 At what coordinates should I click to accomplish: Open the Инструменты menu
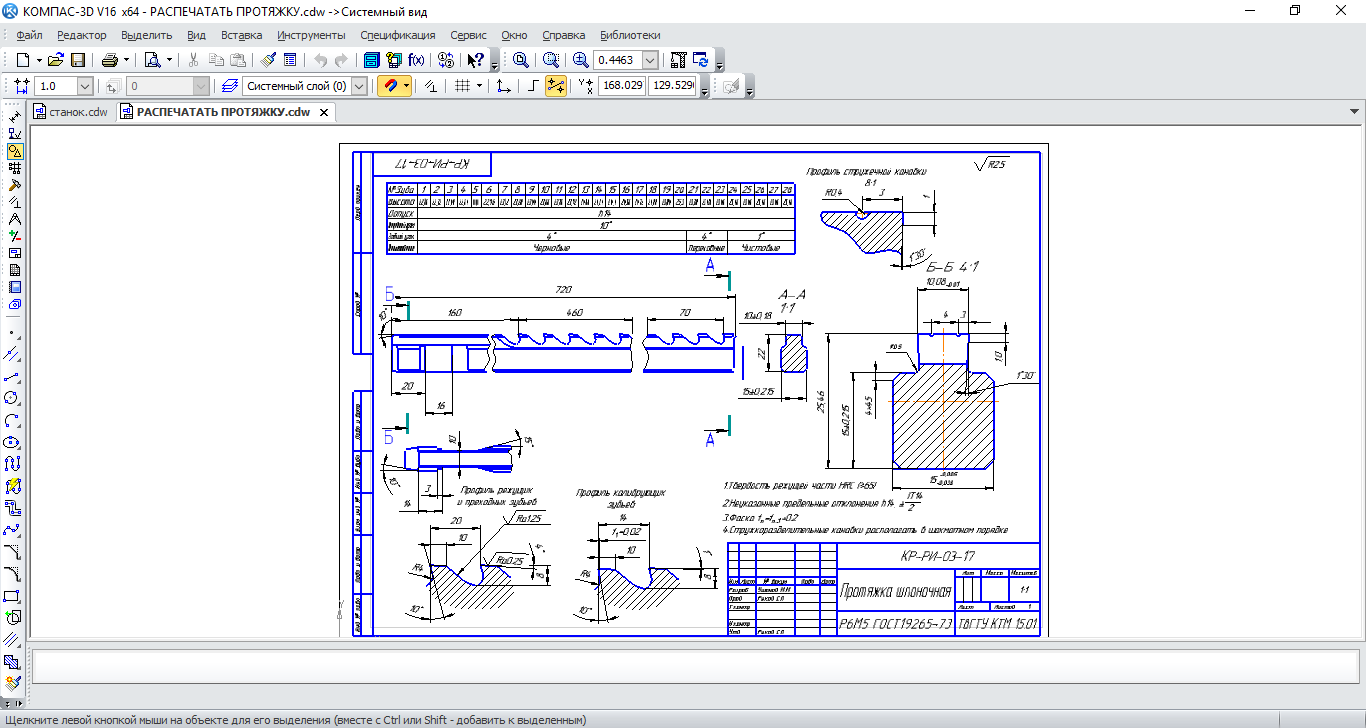click(312, 35)
